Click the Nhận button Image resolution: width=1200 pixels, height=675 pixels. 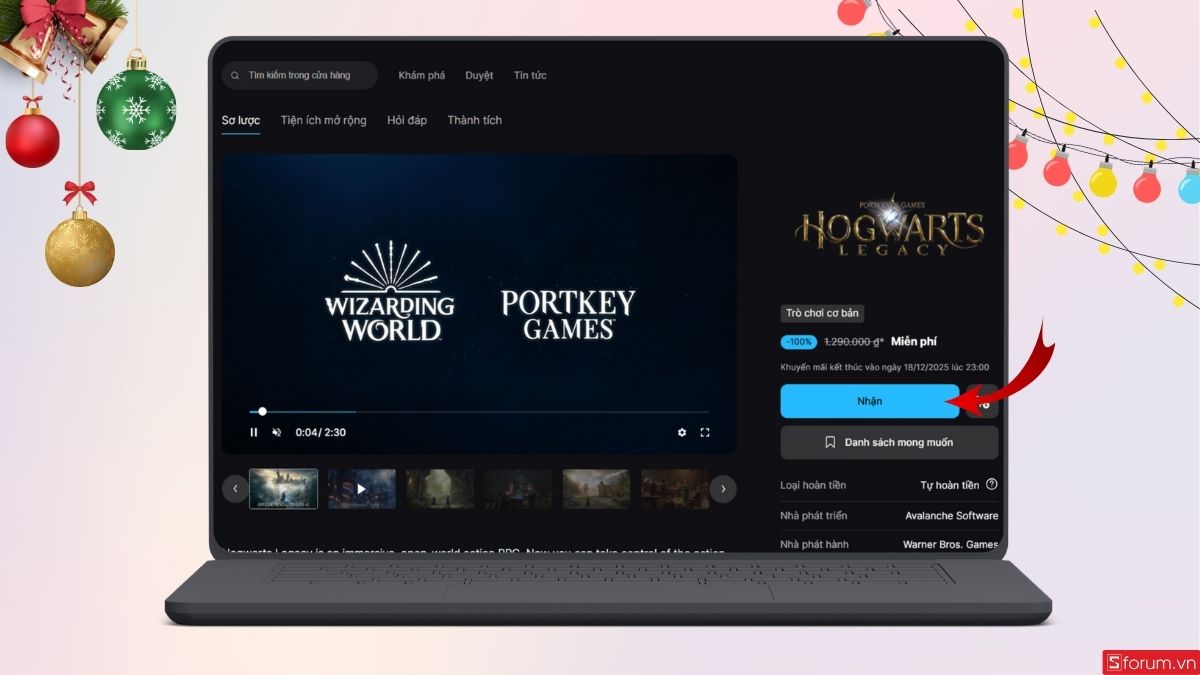click(x=870, y=401)
